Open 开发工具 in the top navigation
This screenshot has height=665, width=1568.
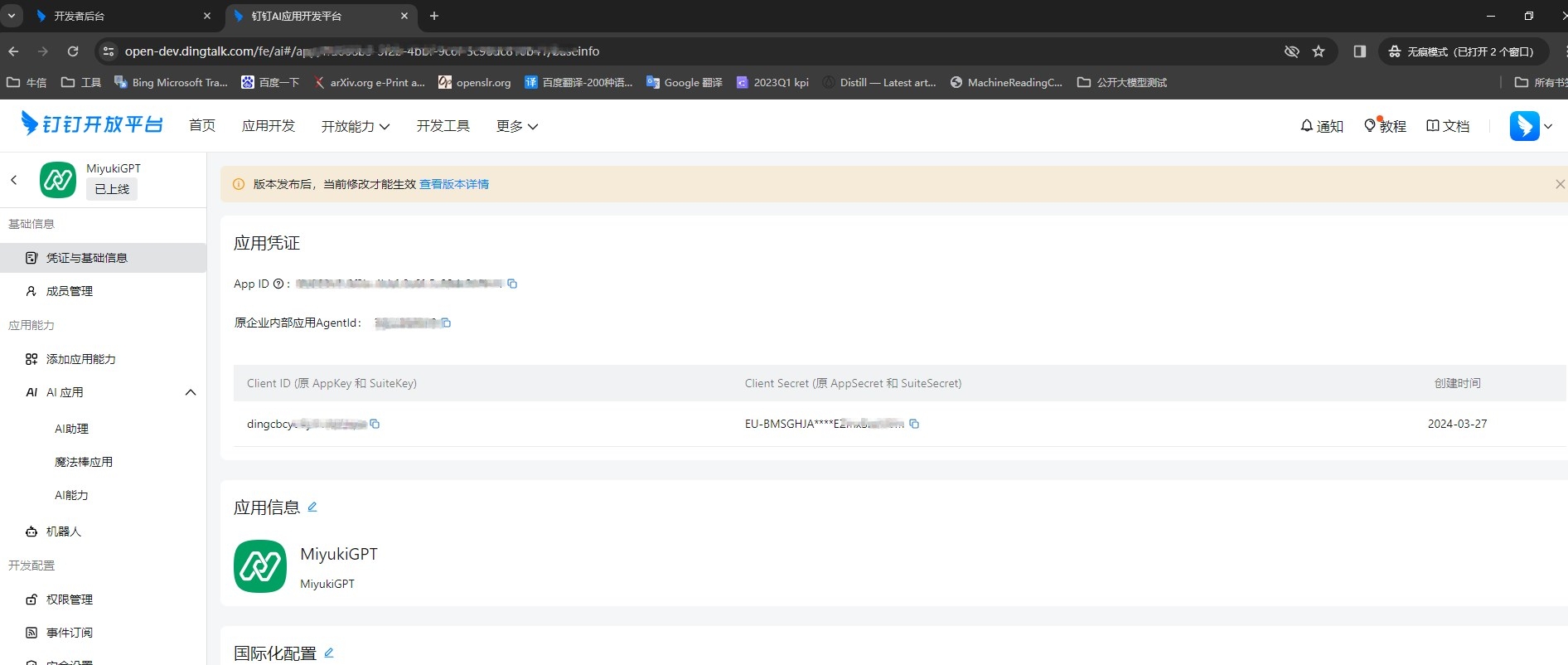click(x=443, y=126)
